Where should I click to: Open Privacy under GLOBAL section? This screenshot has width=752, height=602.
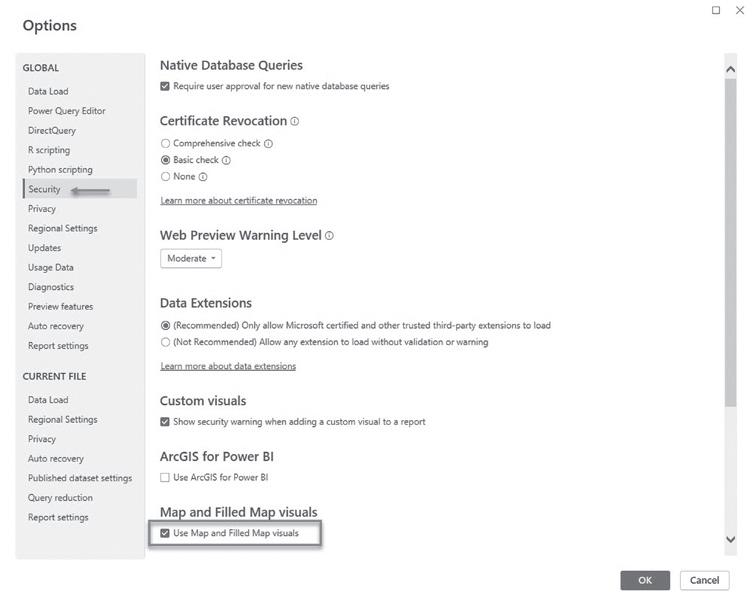click(42, 209)
